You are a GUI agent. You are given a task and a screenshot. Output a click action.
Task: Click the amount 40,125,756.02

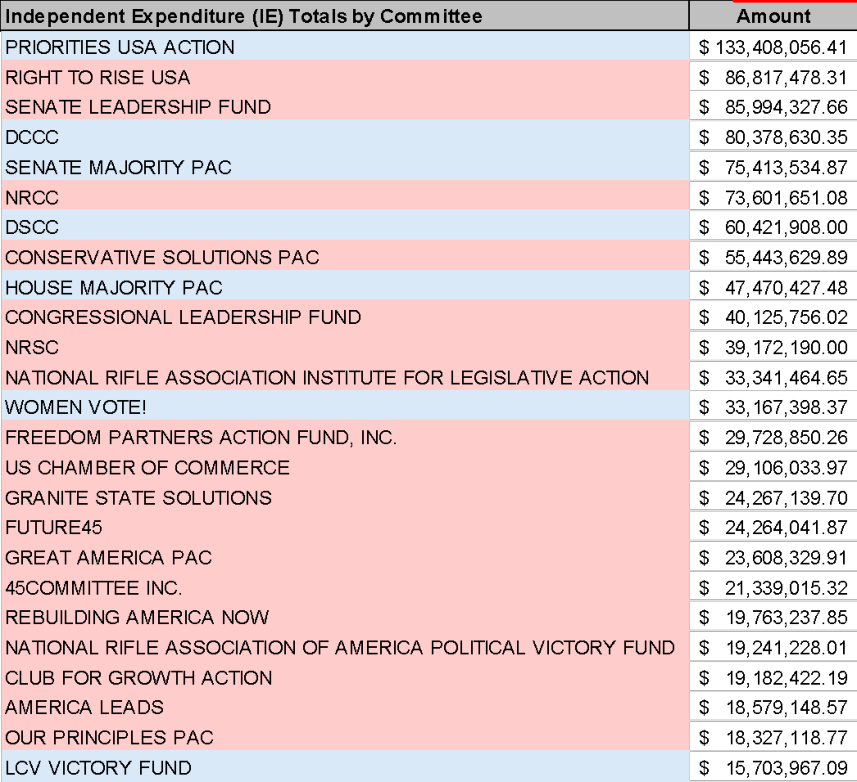pos(773,317)
